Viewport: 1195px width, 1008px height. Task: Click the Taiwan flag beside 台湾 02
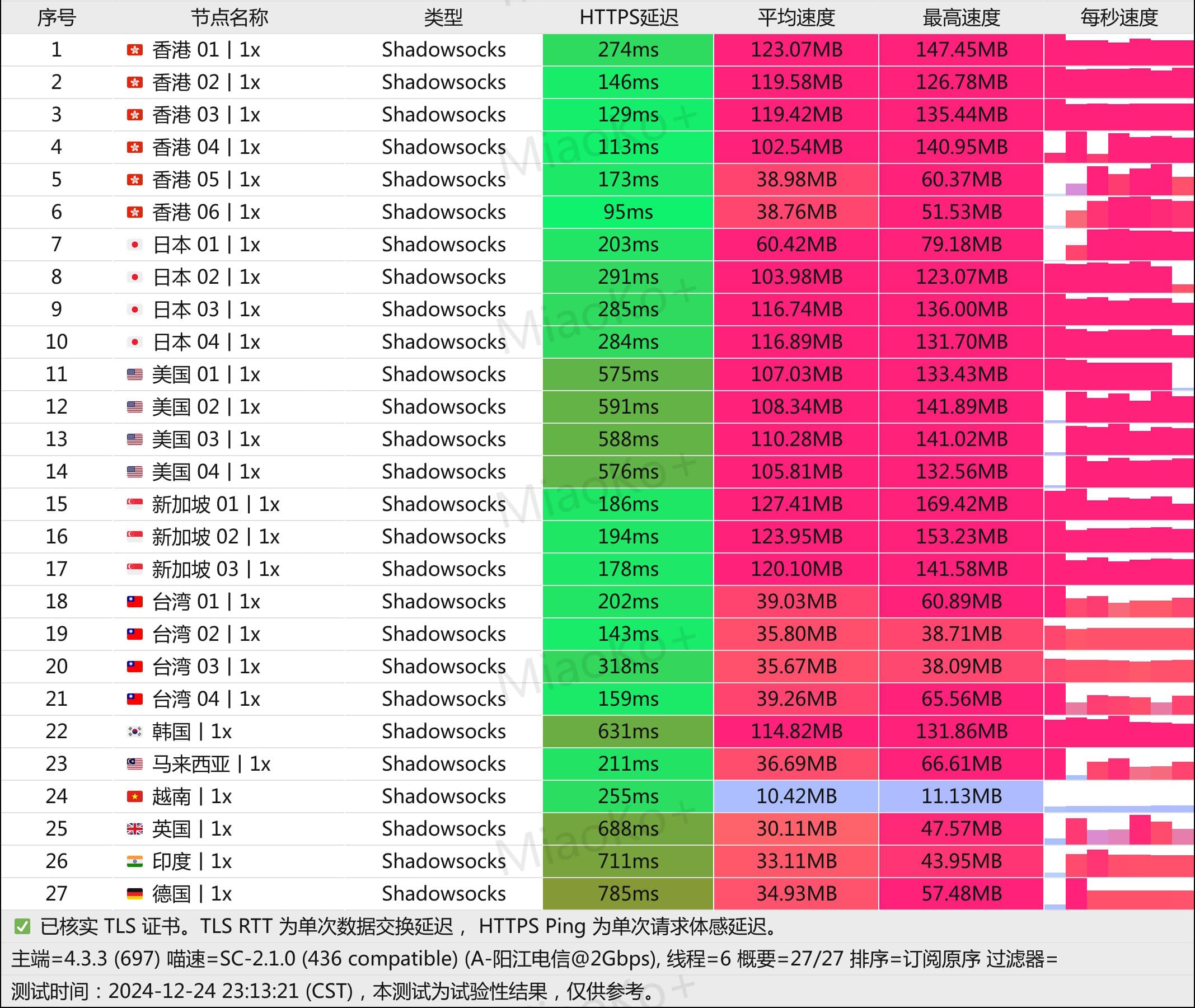tap(134, 634)
